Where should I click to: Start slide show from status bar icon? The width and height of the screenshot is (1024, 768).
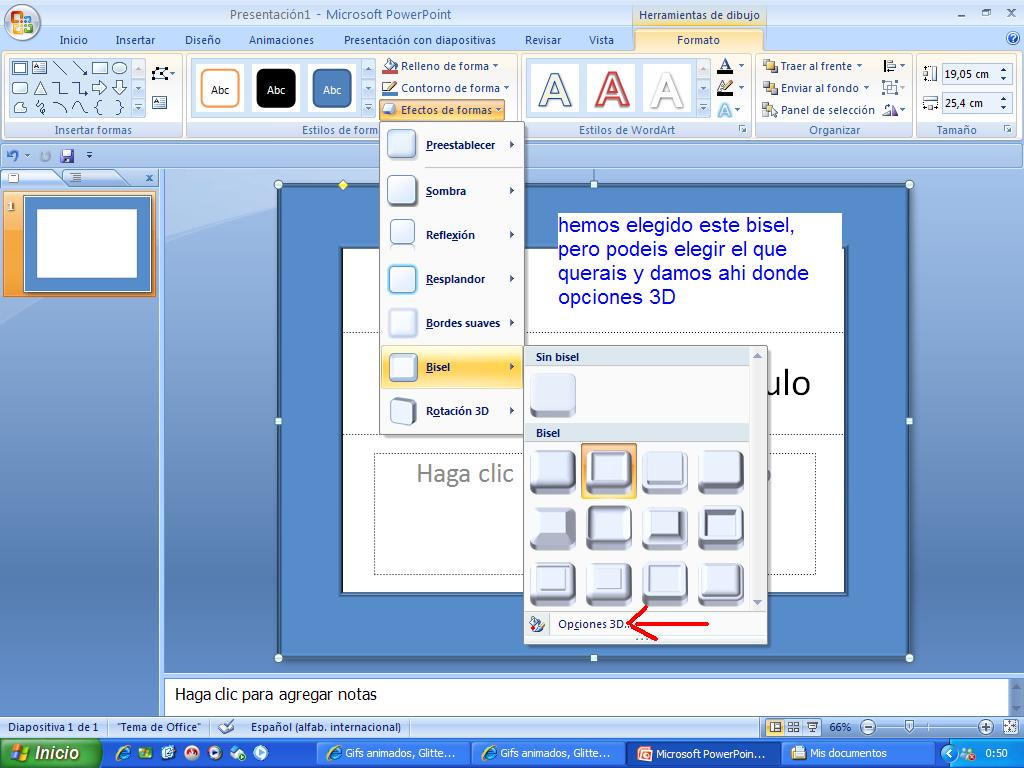[812, 727]
